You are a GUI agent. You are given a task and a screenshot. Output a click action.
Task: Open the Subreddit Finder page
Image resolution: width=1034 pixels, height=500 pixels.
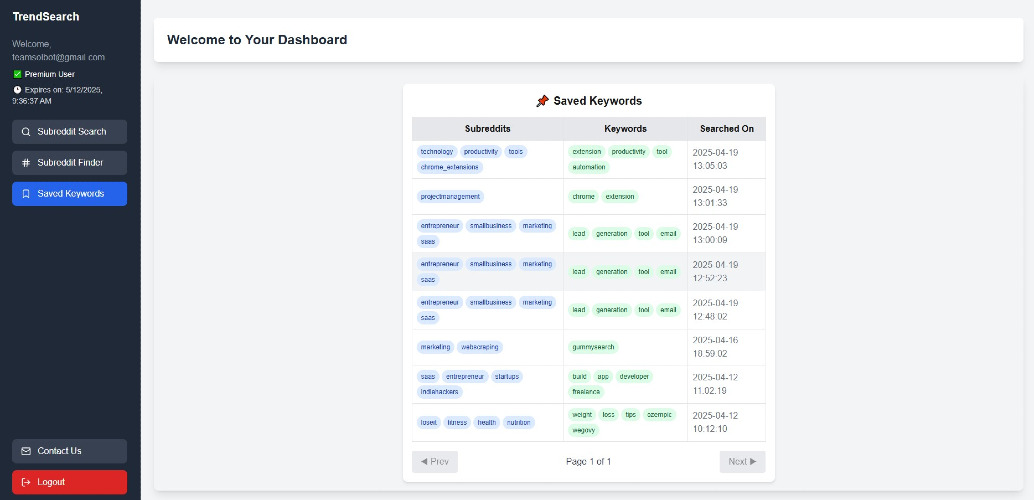pos(69,163)
